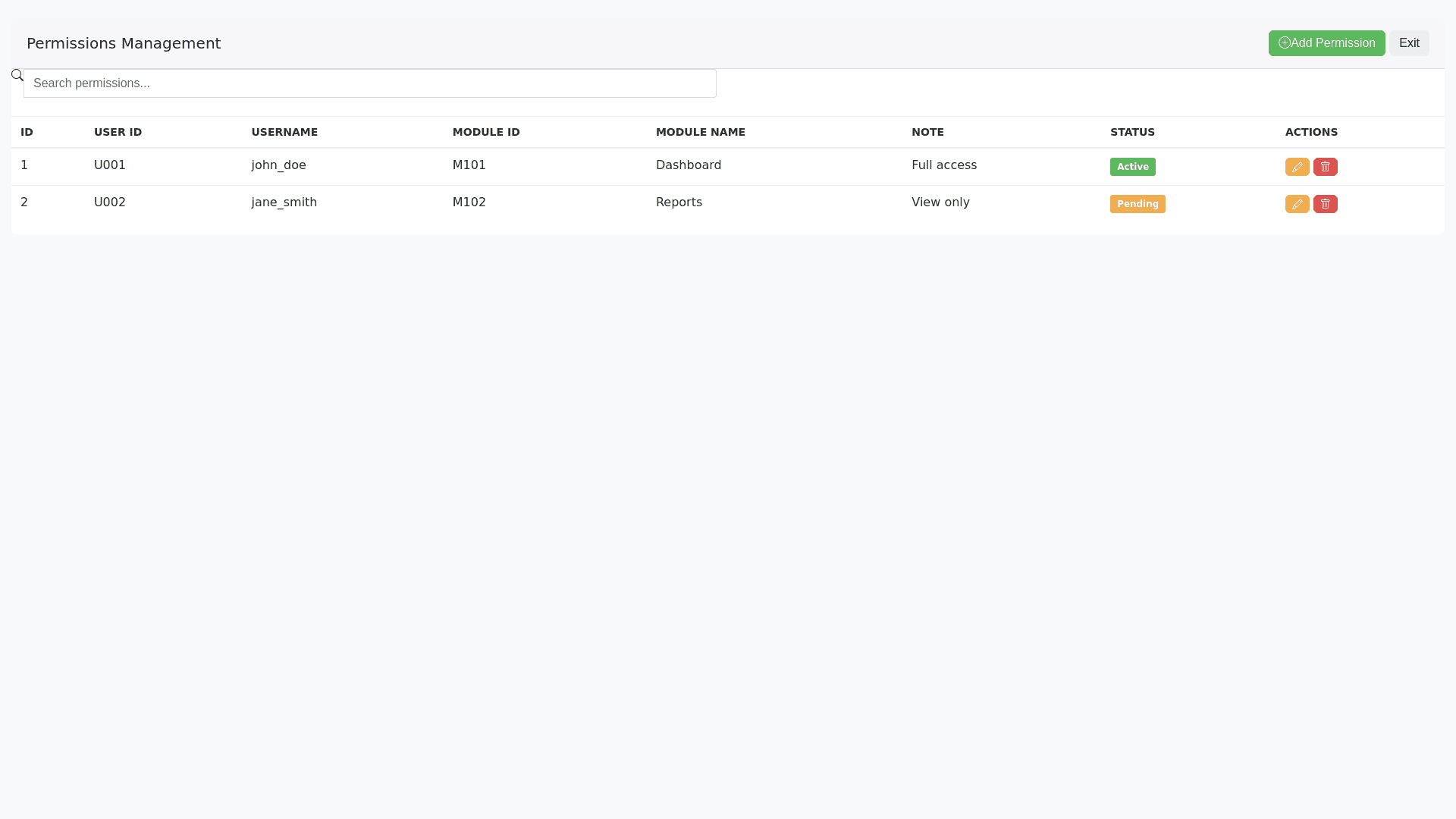Click the orange Pending status badge
1456x819 pixels.
(1137, 204)
